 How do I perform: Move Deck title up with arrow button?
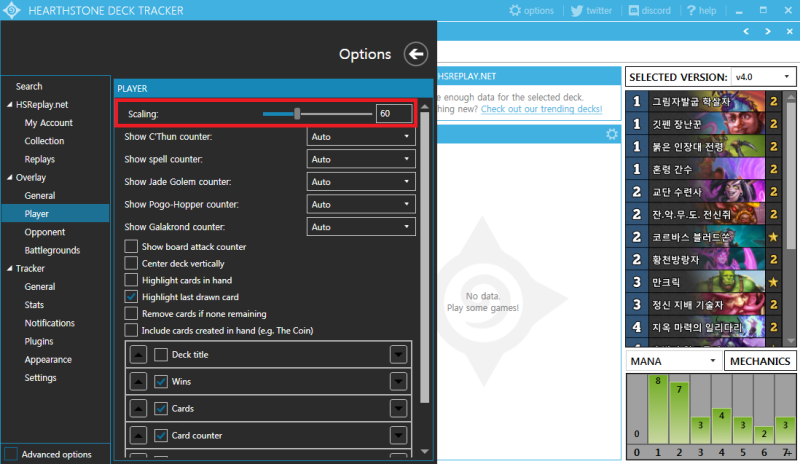138,355
